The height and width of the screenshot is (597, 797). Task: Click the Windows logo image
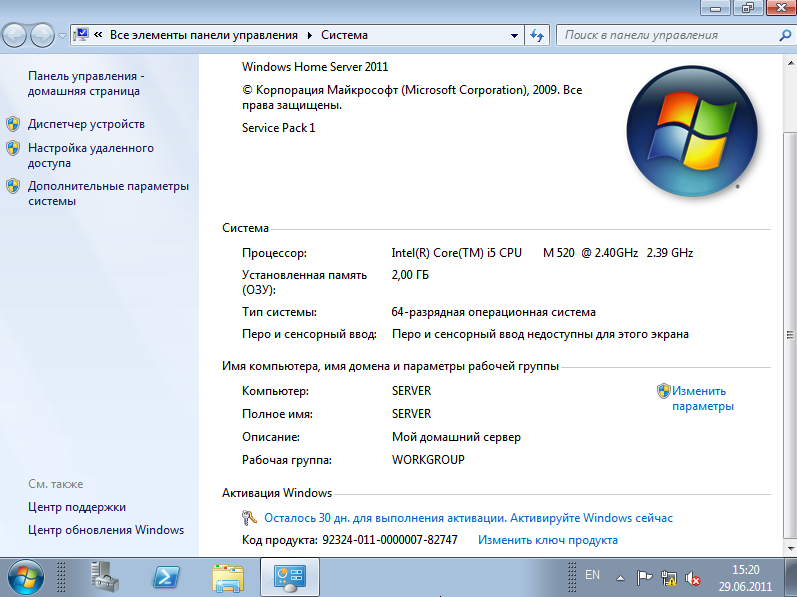tap(692, 131)
